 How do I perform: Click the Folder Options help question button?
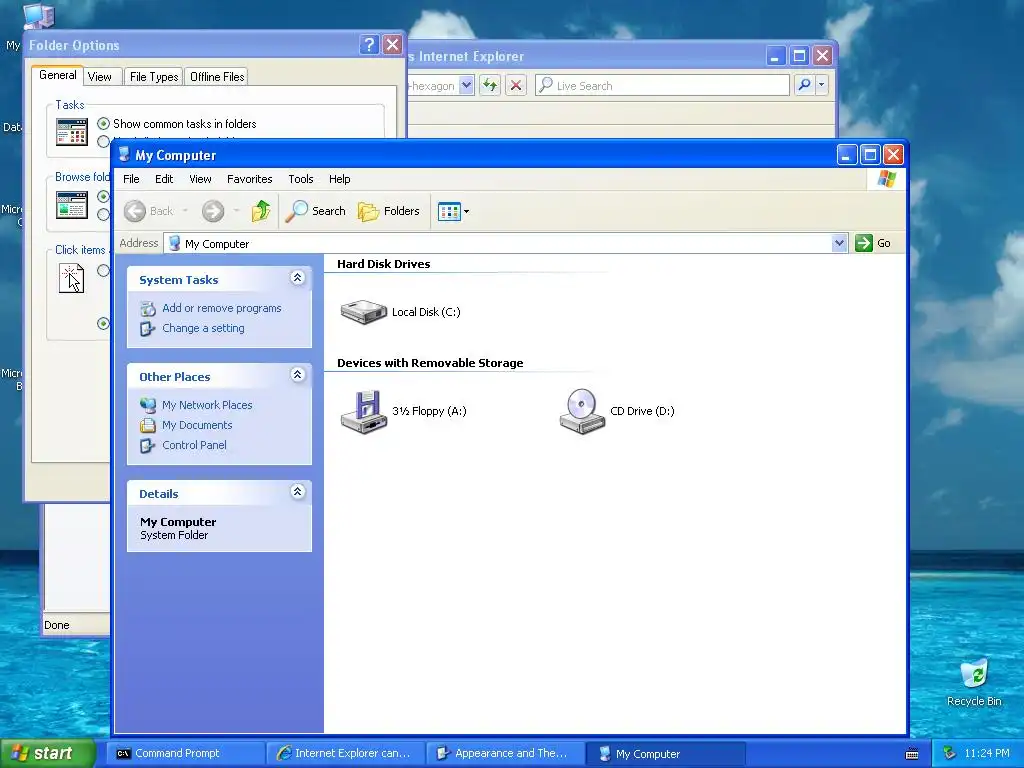(x=369, y=45)
